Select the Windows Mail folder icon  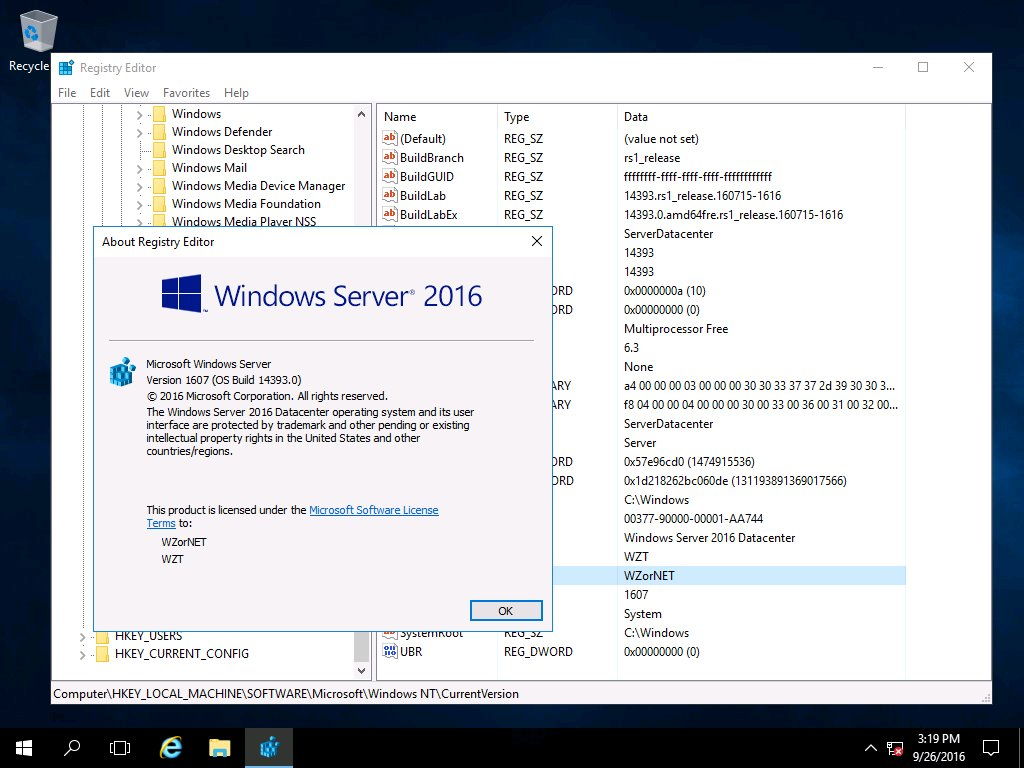[159, 168]
